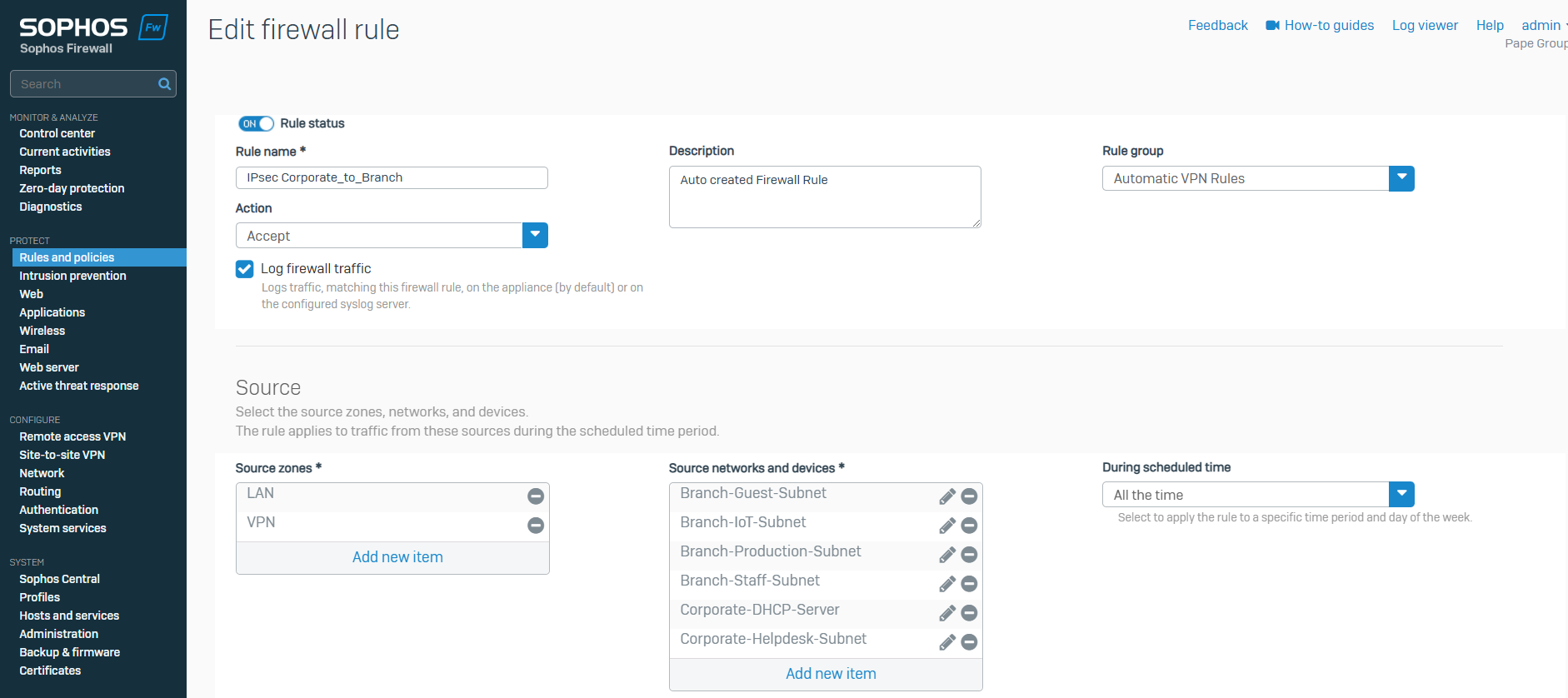Open the During scheduled time dropdown
This screenshot has width=1568, height=698.
click(x=1258, y=495)
